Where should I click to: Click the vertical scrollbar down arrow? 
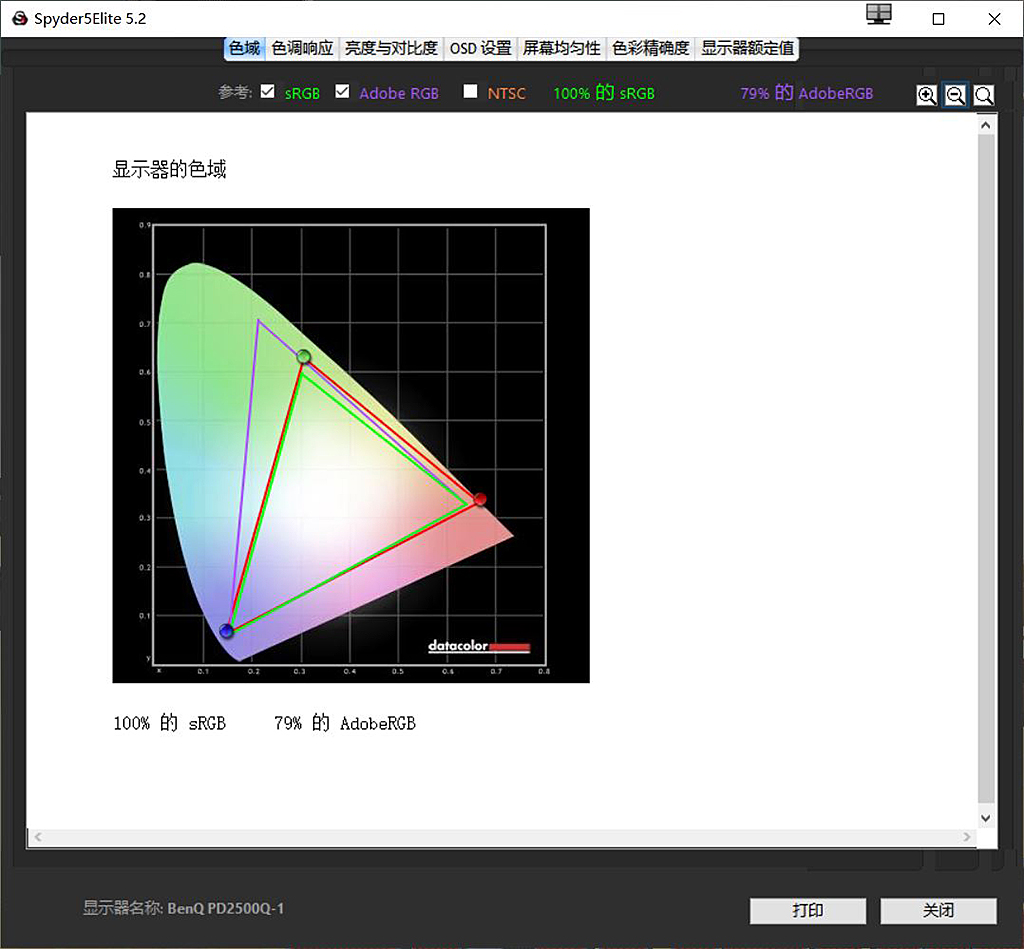(x=985, y=817)
